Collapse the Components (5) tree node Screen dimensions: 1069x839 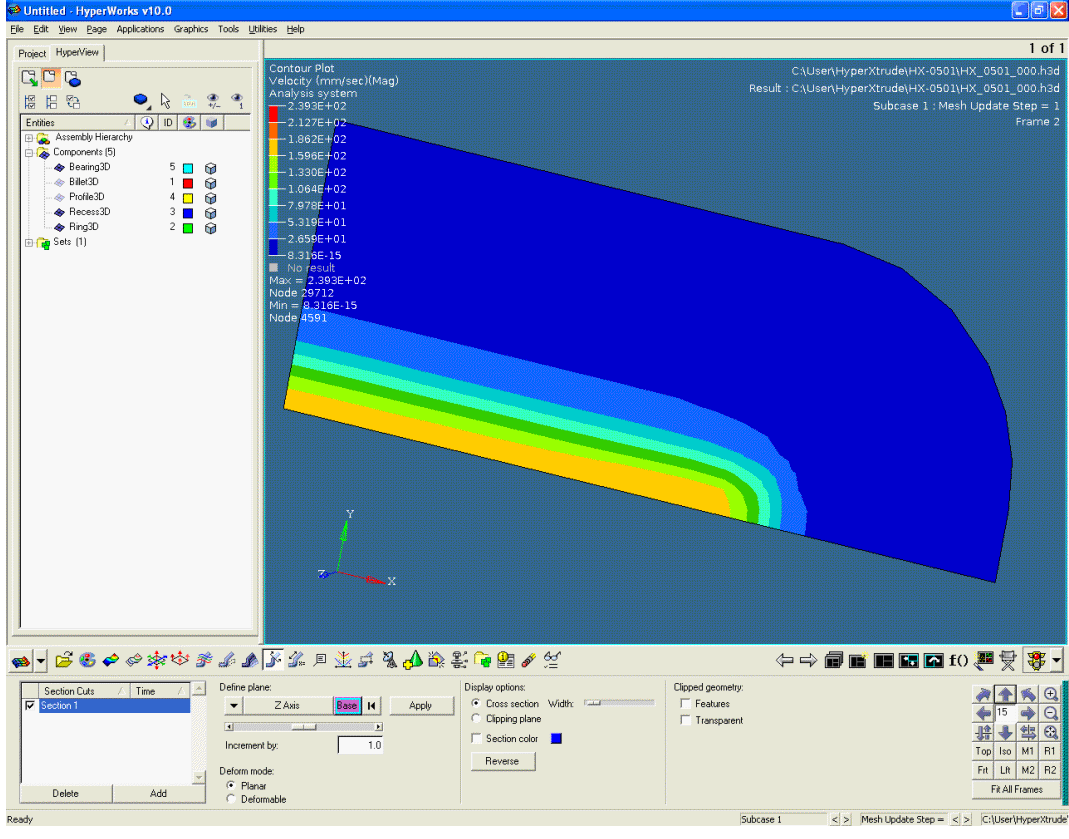click(29, 152)
